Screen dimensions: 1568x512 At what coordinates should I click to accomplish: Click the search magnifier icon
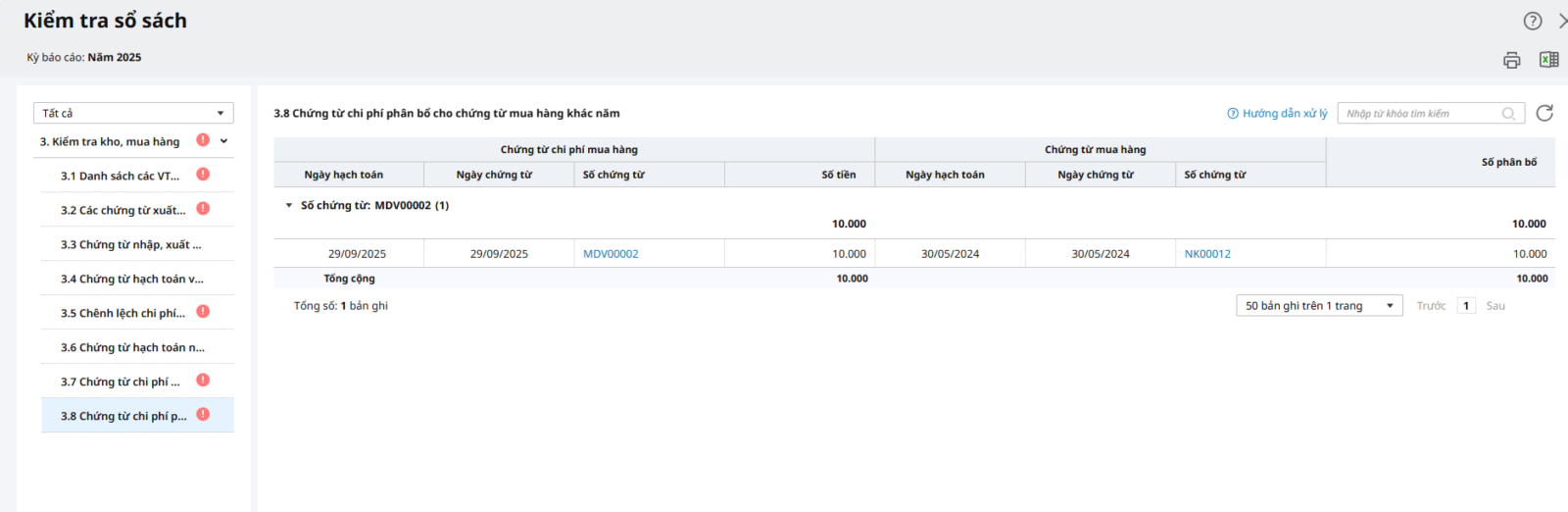point(1509,114)
